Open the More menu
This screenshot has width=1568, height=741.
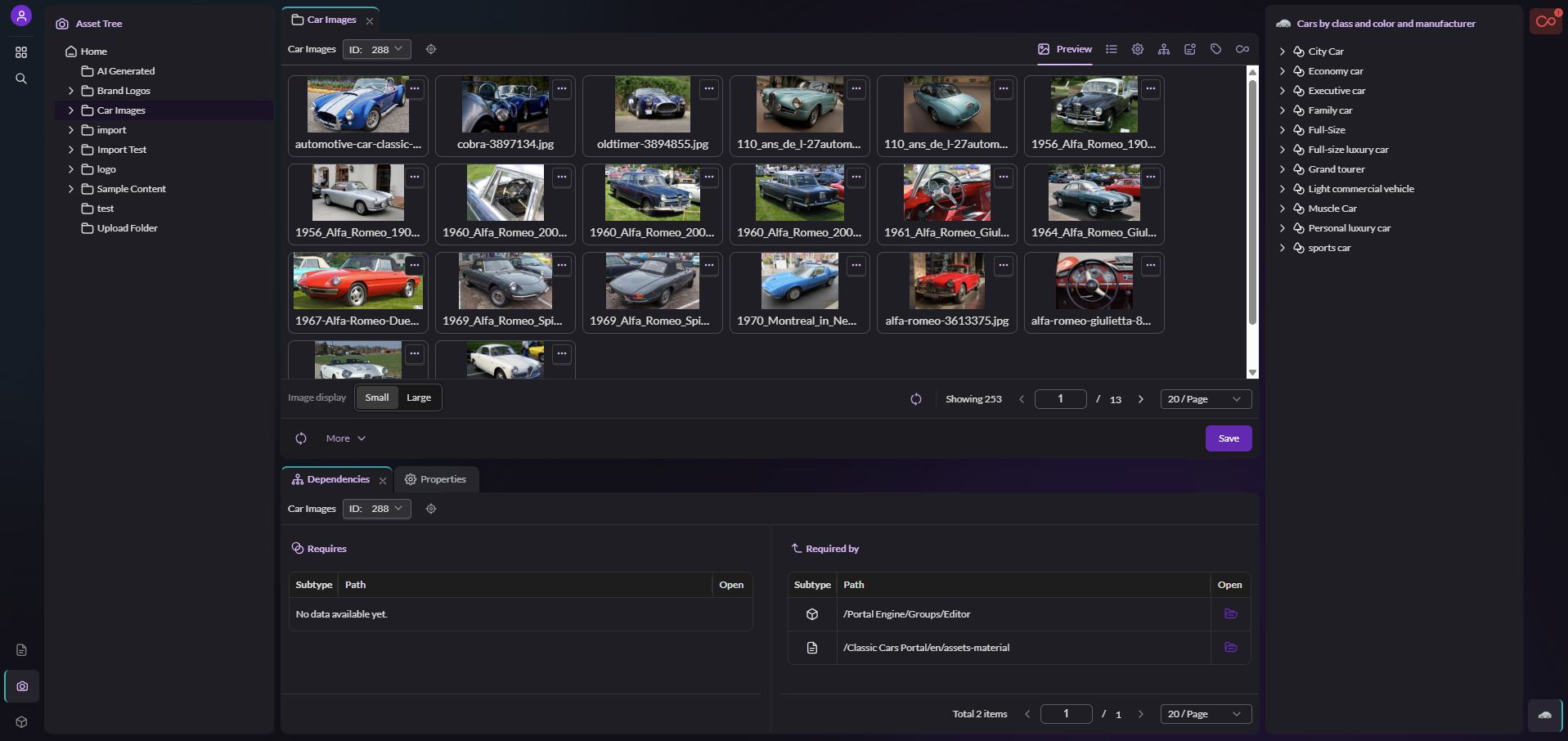click(345, 438)
